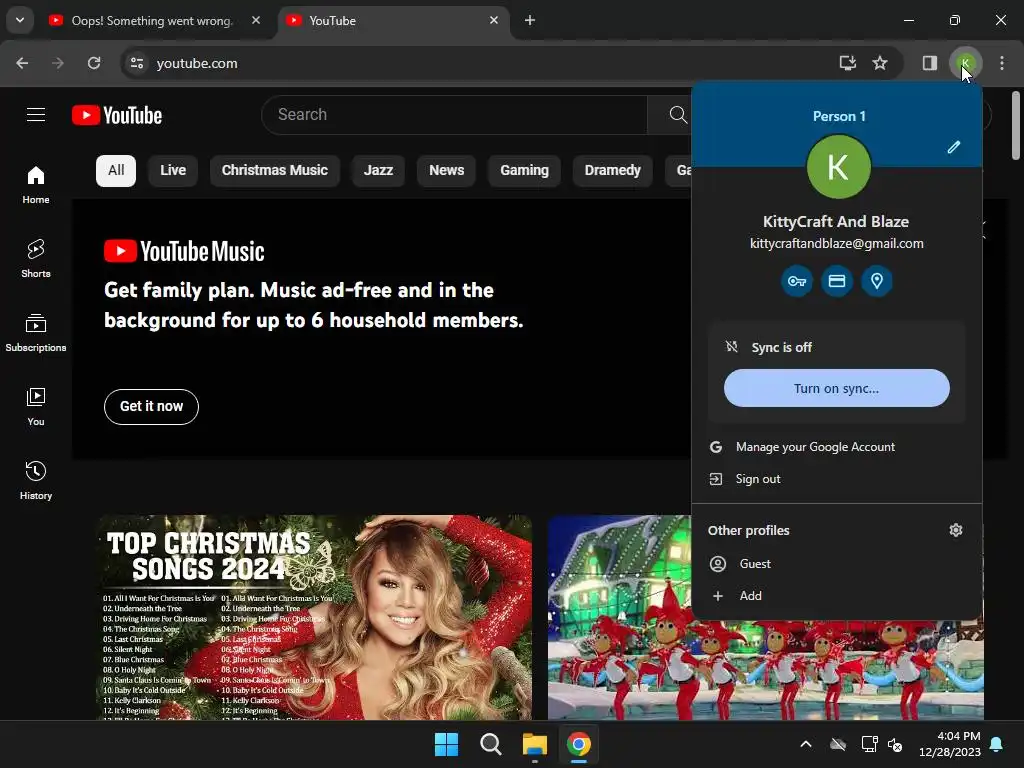Close the 'Oops! Something went wrong' tab
The image size is (1024, 768).
point(256,20)
